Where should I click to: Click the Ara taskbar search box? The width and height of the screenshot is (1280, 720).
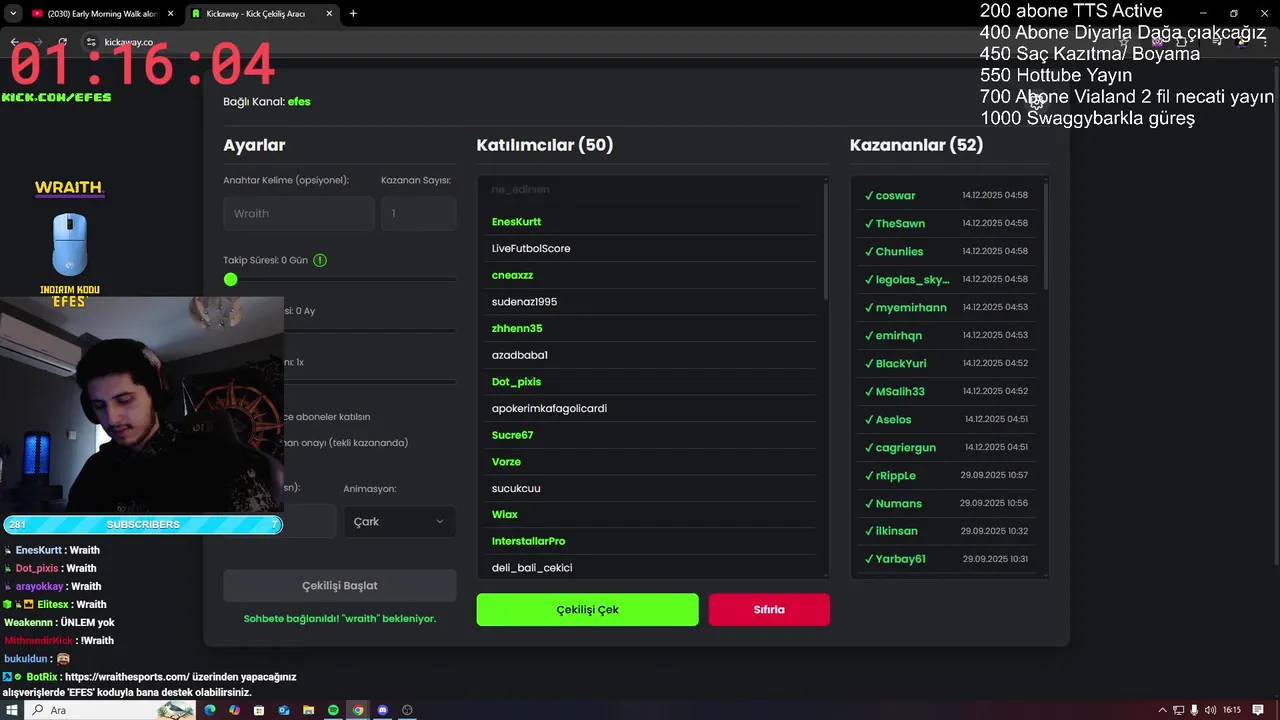click(110, 710)
